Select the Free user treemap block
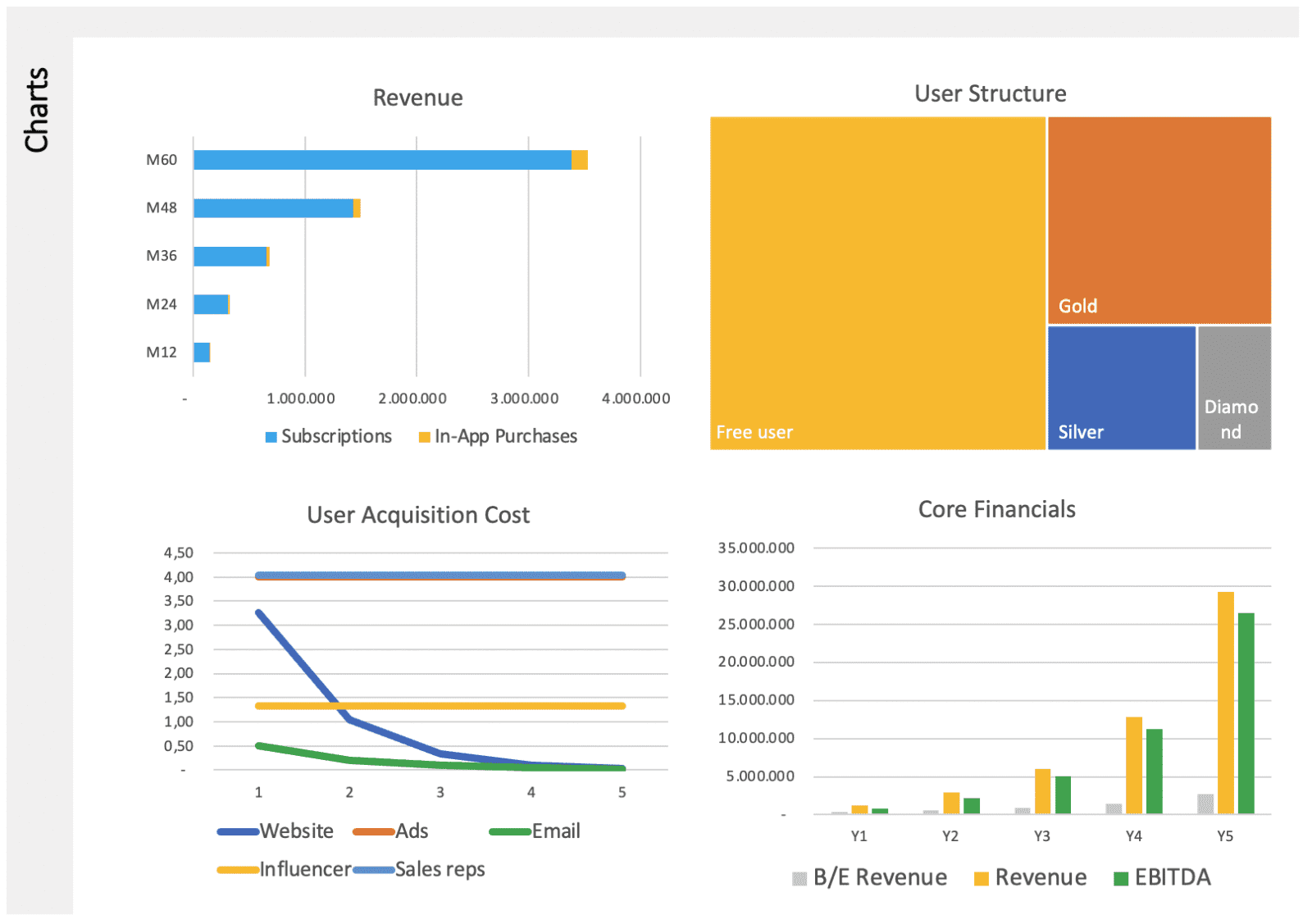The width and height of the screenshot is (1312, 924). coord(877,283)
